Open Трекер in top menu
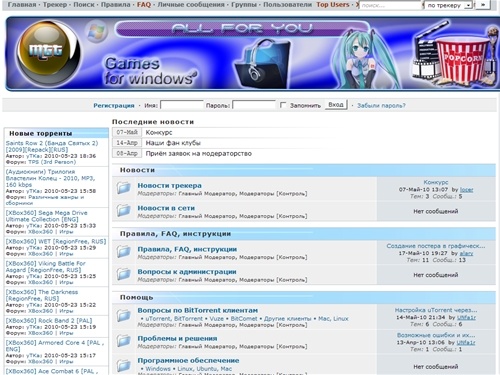This screenshot has height=375, width=500. click(55, 5)
